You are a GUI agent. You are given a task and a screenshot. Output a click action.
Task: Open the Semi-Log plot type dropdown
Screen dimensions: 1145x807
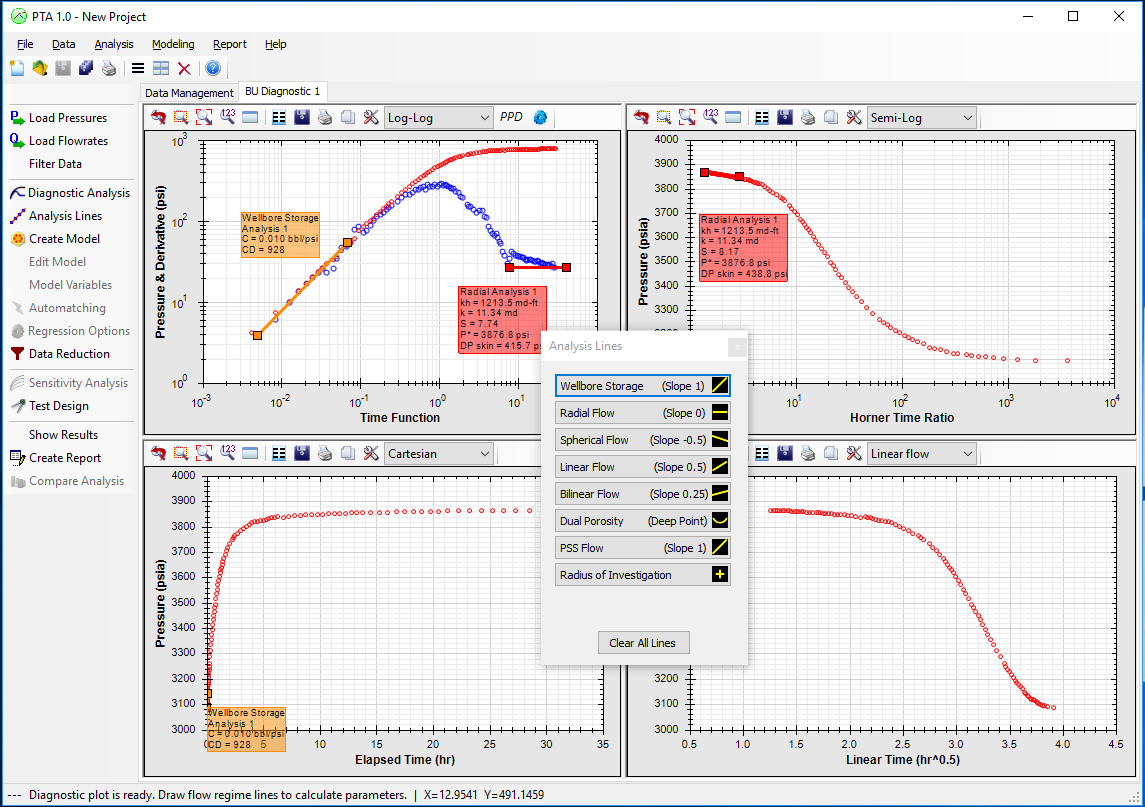(921, 117)
